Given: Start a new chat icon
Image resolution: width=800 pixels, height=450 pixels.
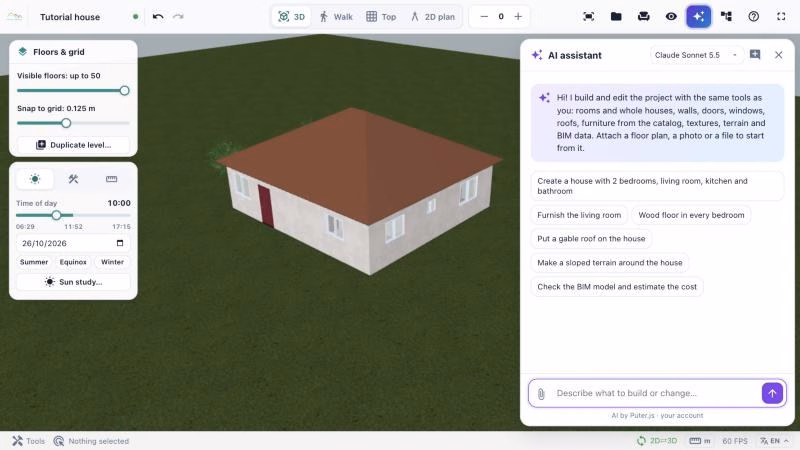Looking at the screenshot, I should pyautogui.click(x=755, y=55).
